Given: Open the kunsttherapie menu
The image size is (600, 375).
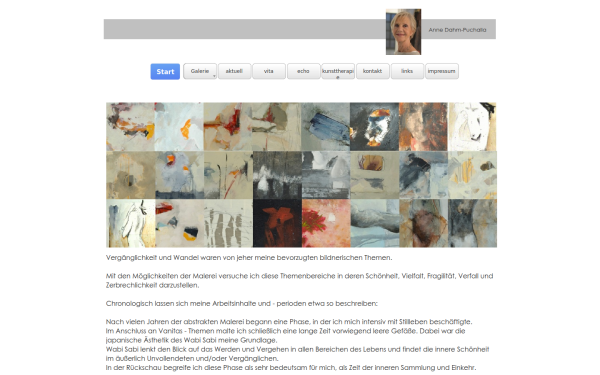Looking at the screenshot, I should click(x=338, y=71).
